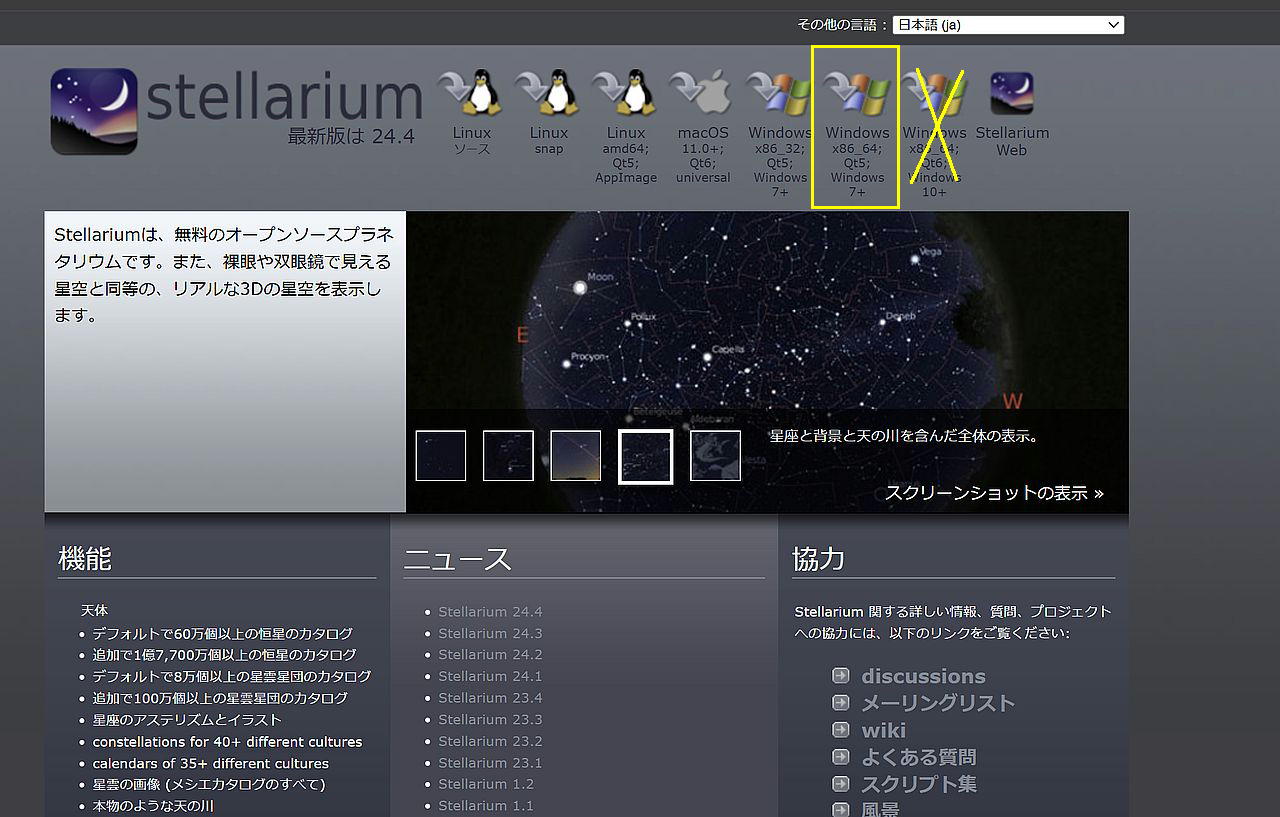1280x817 pixels.
Task: Open the language selection dropdown
Action: (1008, 25)
